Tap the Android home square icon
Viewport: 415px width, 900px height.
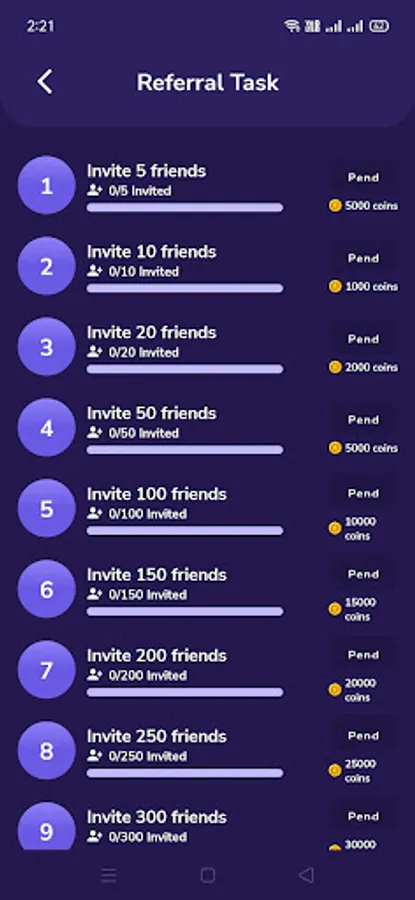pyautogui.click(x=208, y=875)
